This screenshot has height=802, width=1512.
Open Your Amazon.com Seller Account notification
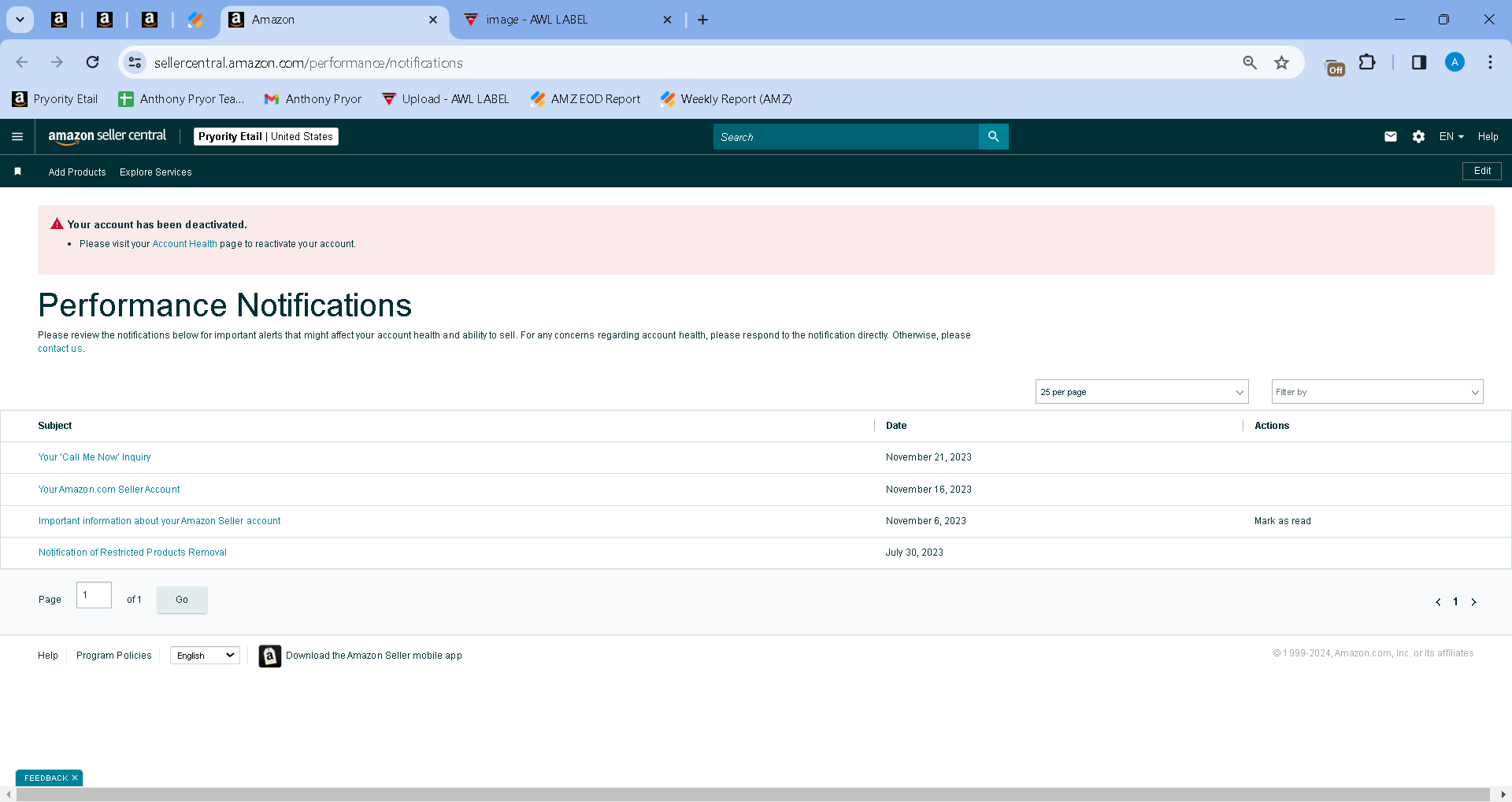(109, 490)
